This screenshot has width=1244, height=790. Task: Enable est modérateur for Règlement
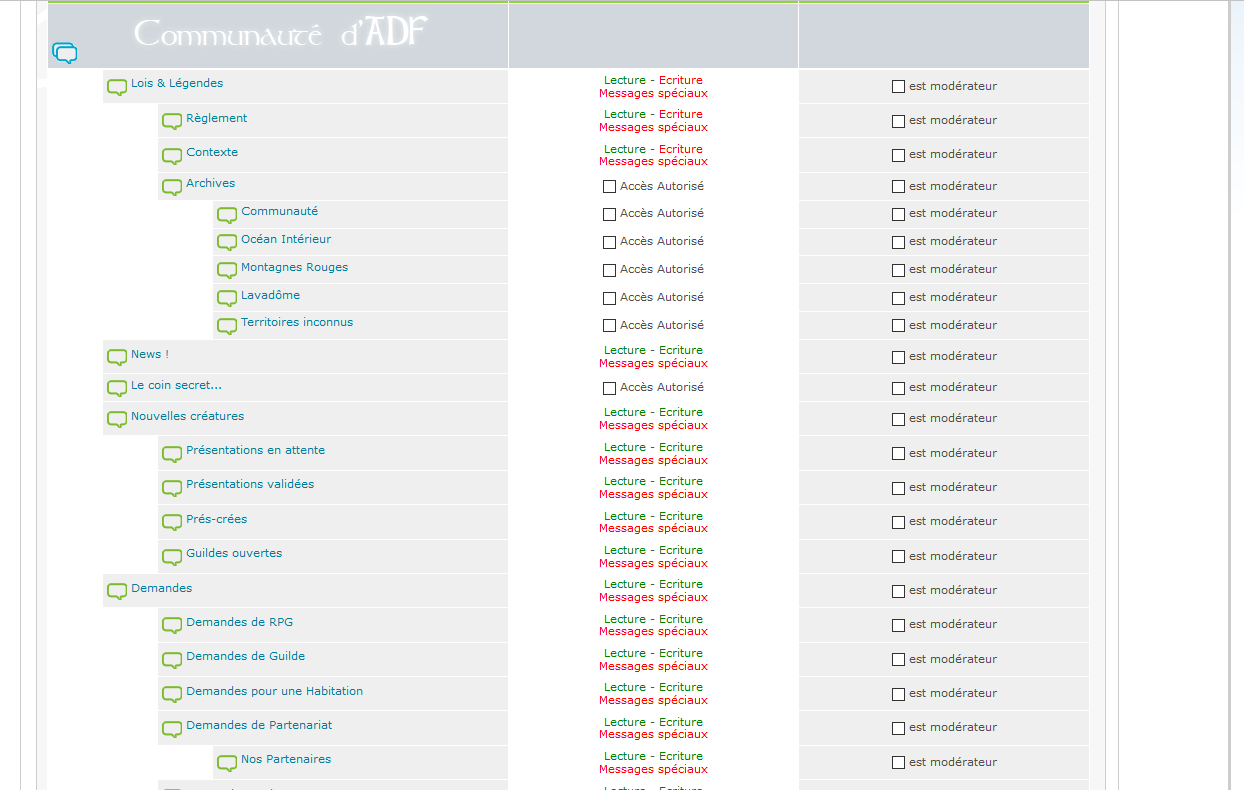898,121
